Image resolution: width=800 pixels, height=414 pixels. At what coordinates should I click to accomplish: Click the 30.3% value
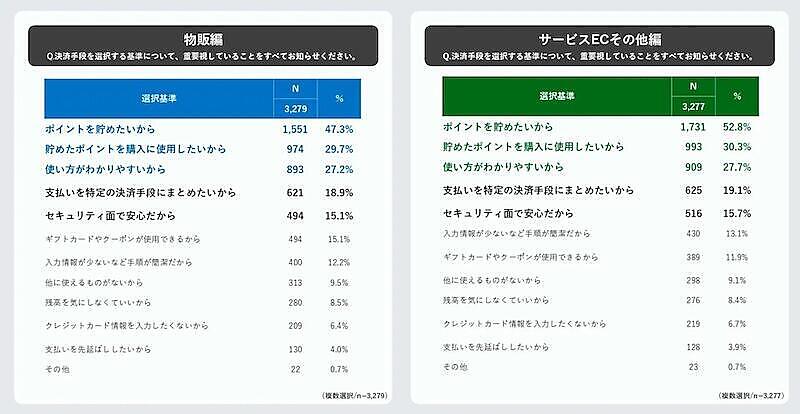click(736, 146)
